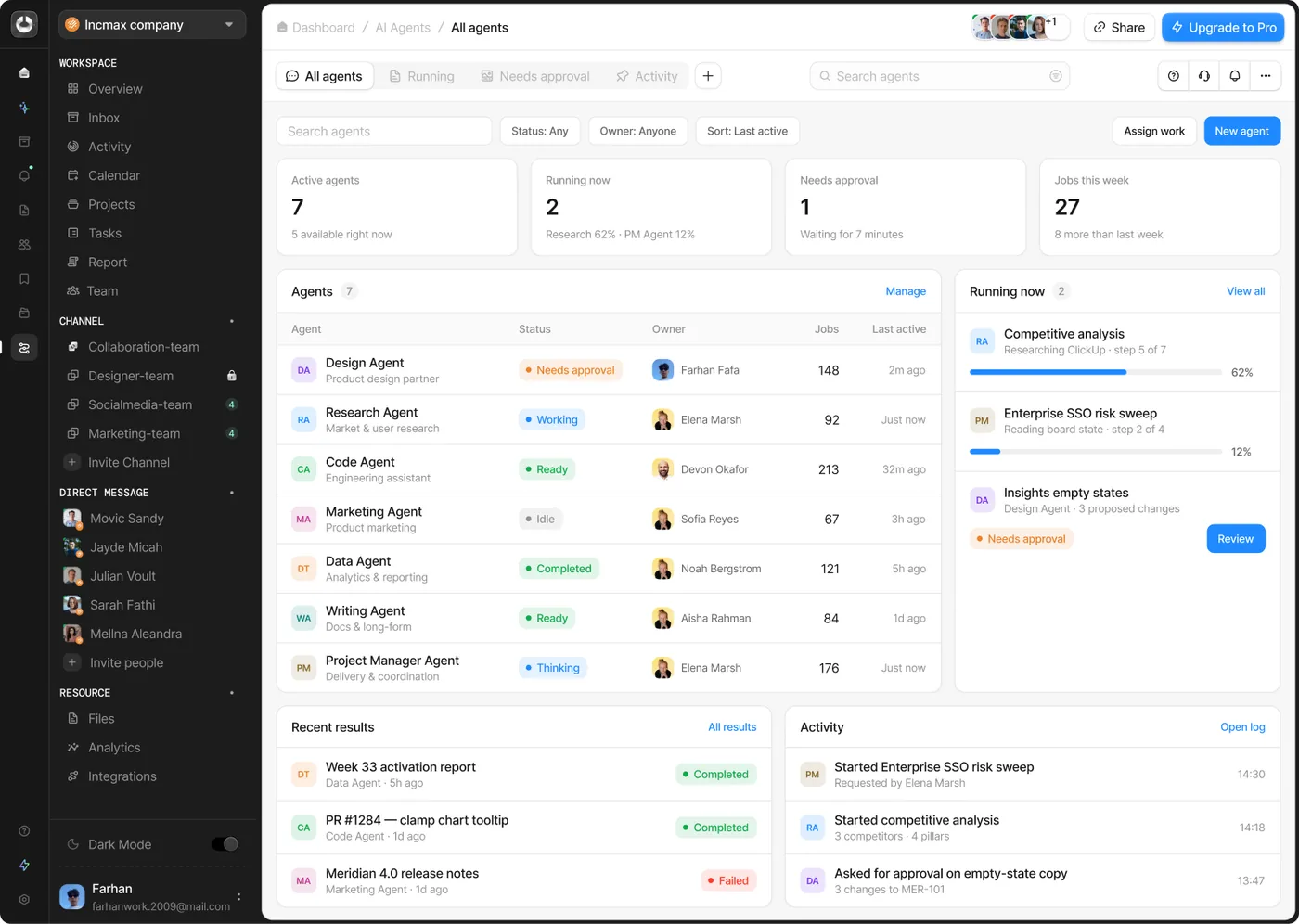Click the Enterprise SSO risk sweep progress bar
This screenshot has height=924, width=1299.
(x=1096, y=452)
